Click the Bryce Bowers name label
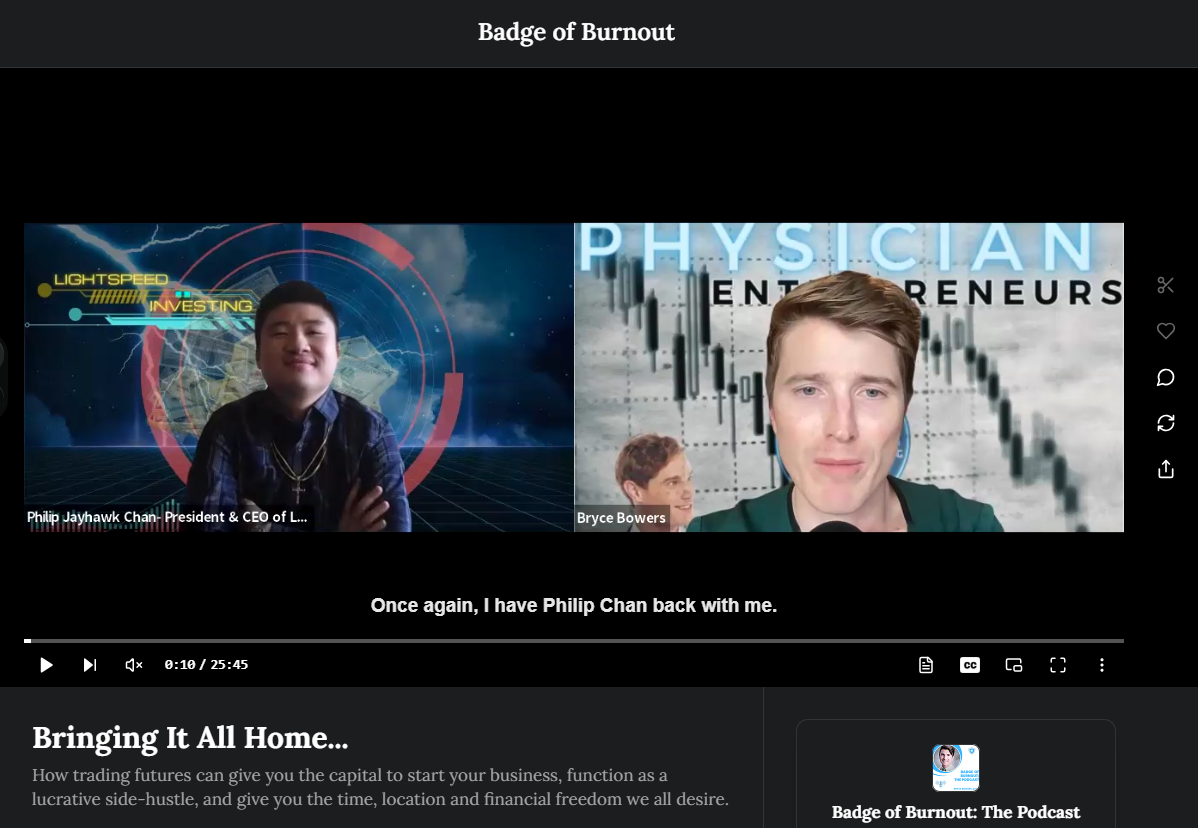This screenshot has width=1198, height=828. tap(621, 518)
